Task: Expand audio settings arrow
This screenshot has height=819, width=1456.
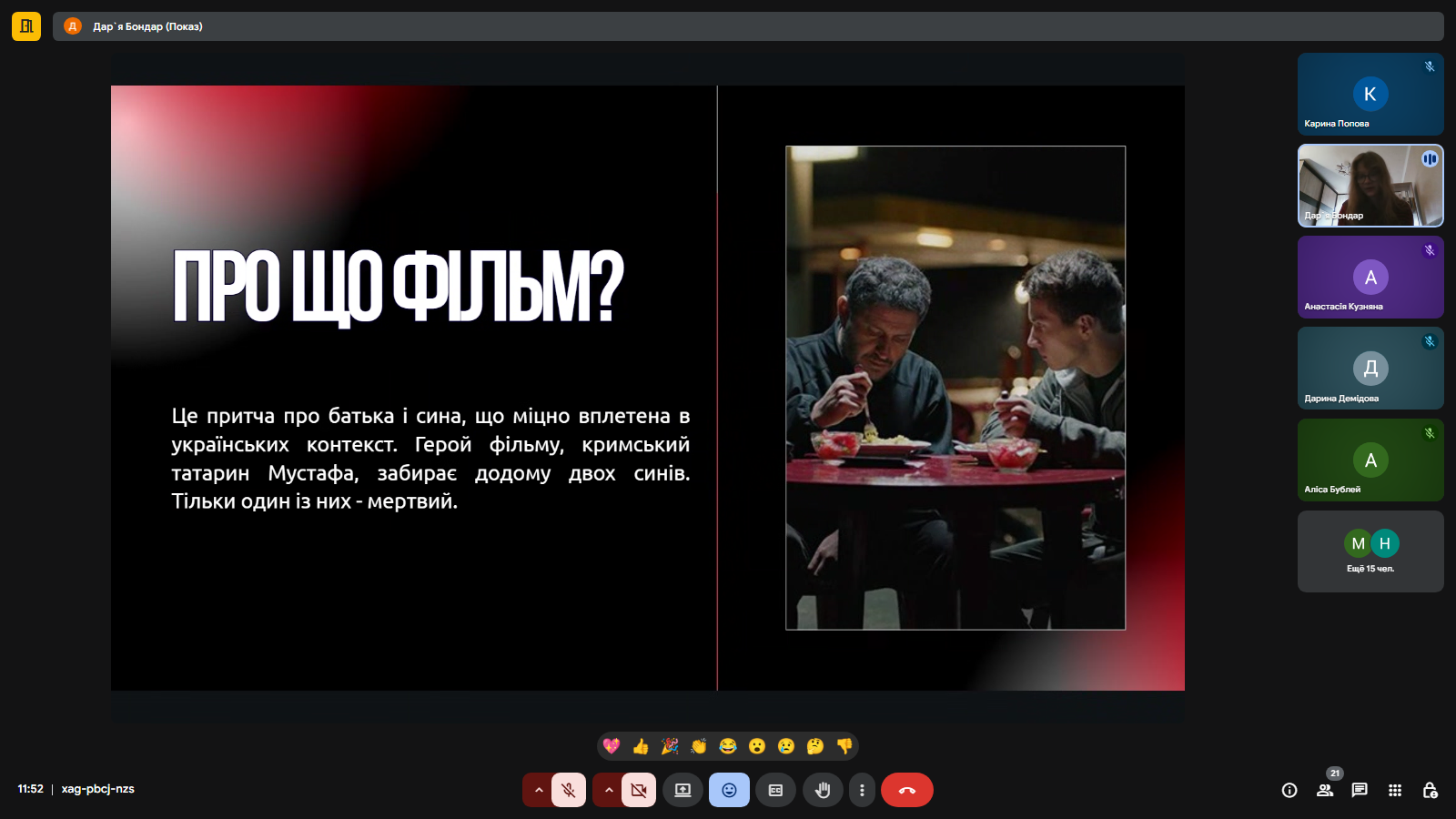Action: (x=539, y=790)
